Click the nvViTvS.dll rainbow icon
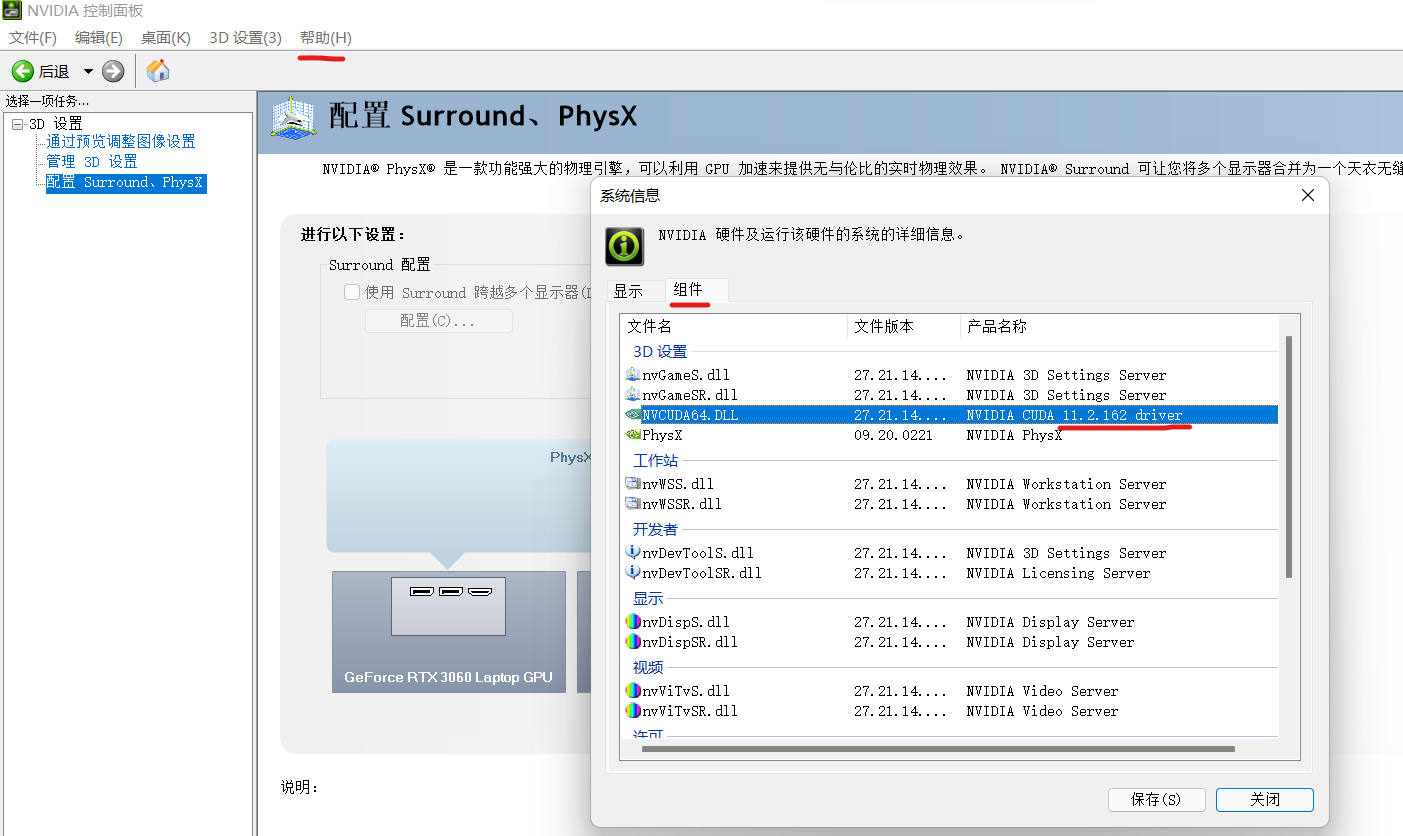 pos(633,691)
